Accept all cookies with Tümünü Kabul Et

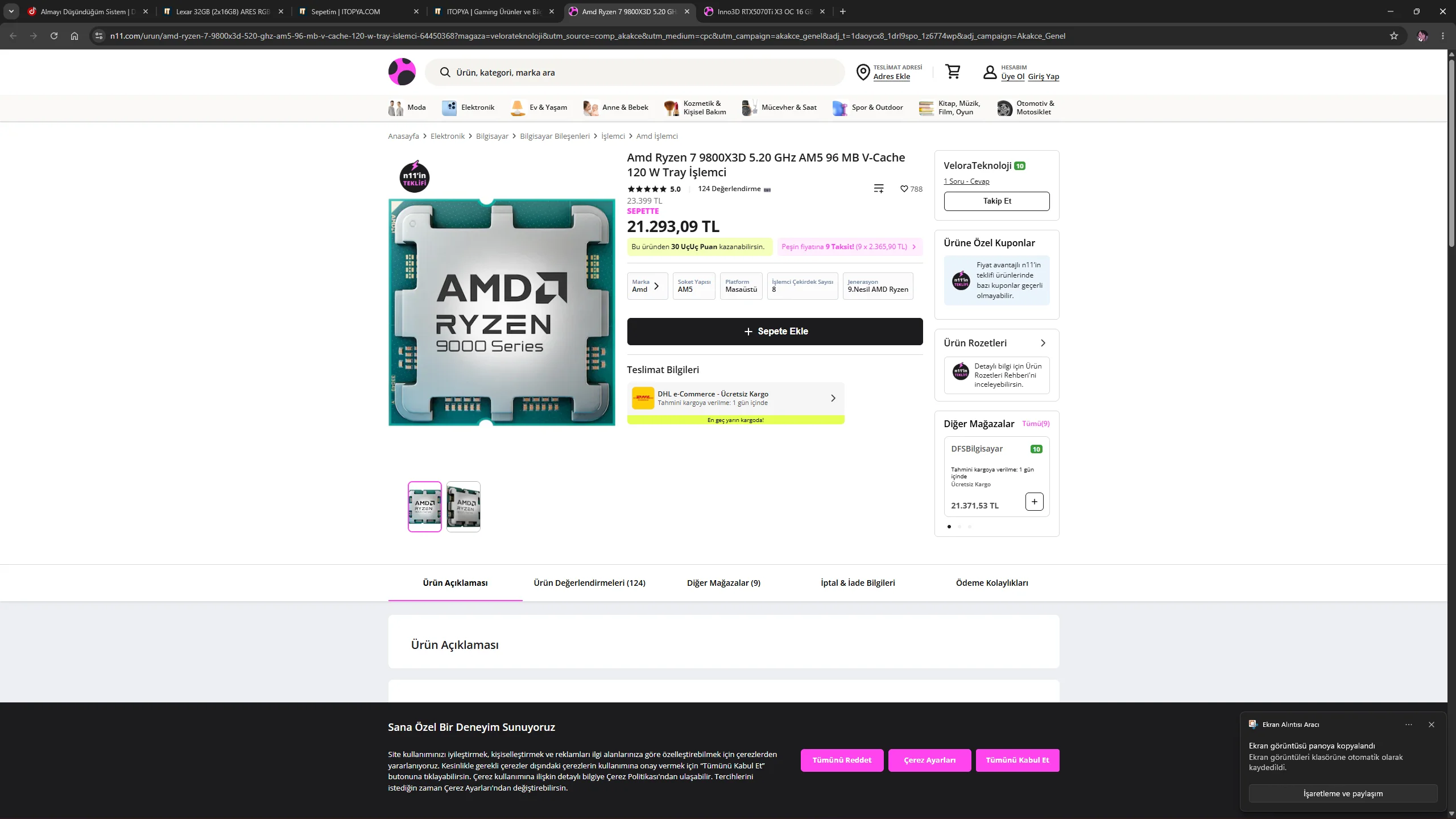[x=1017, y=760]
